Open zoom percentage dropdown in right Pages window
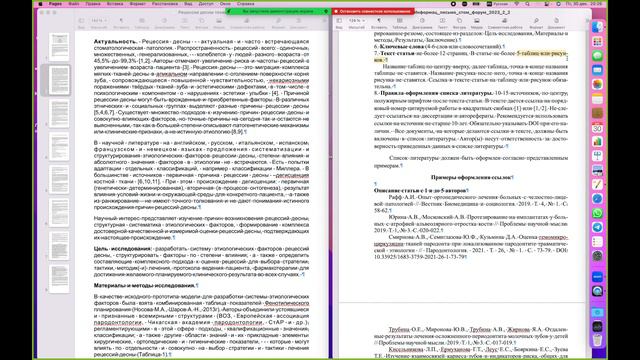The height and width of the screenshot is (360, 640). [x=357, y=20]
